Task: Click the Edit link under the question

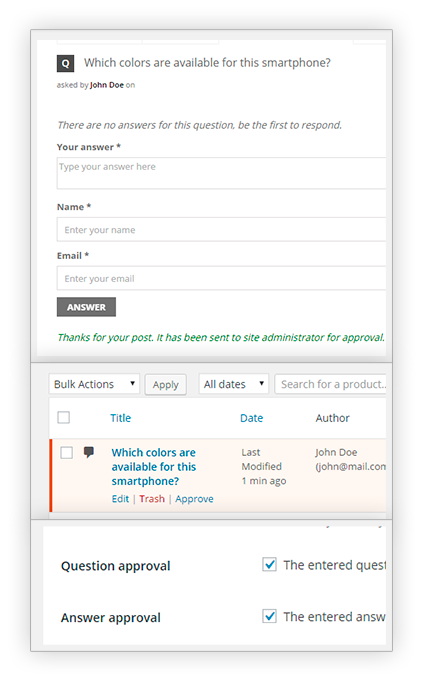Action: pos(120,499)
